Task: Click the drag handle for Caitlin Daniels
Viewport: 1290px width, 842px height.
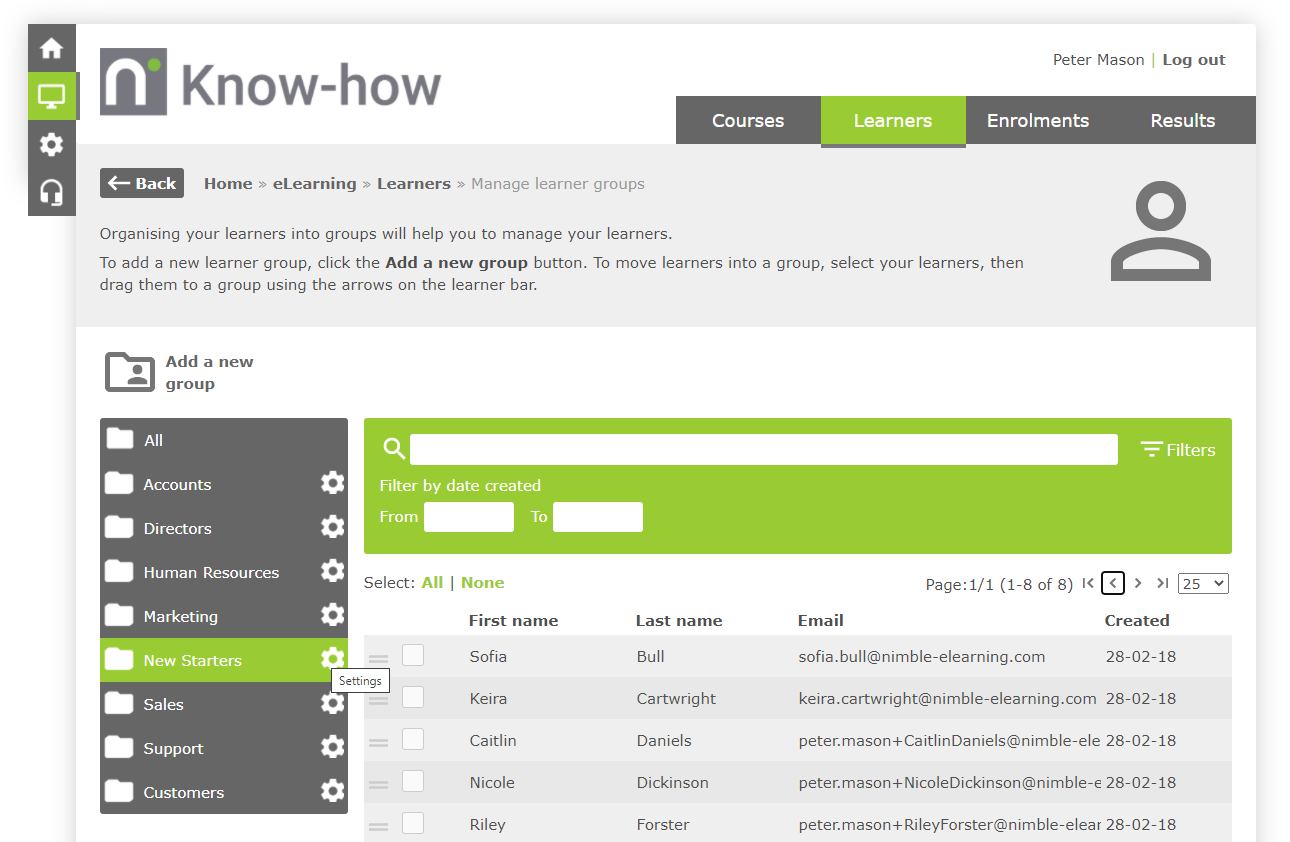Action: coord(378,742)
